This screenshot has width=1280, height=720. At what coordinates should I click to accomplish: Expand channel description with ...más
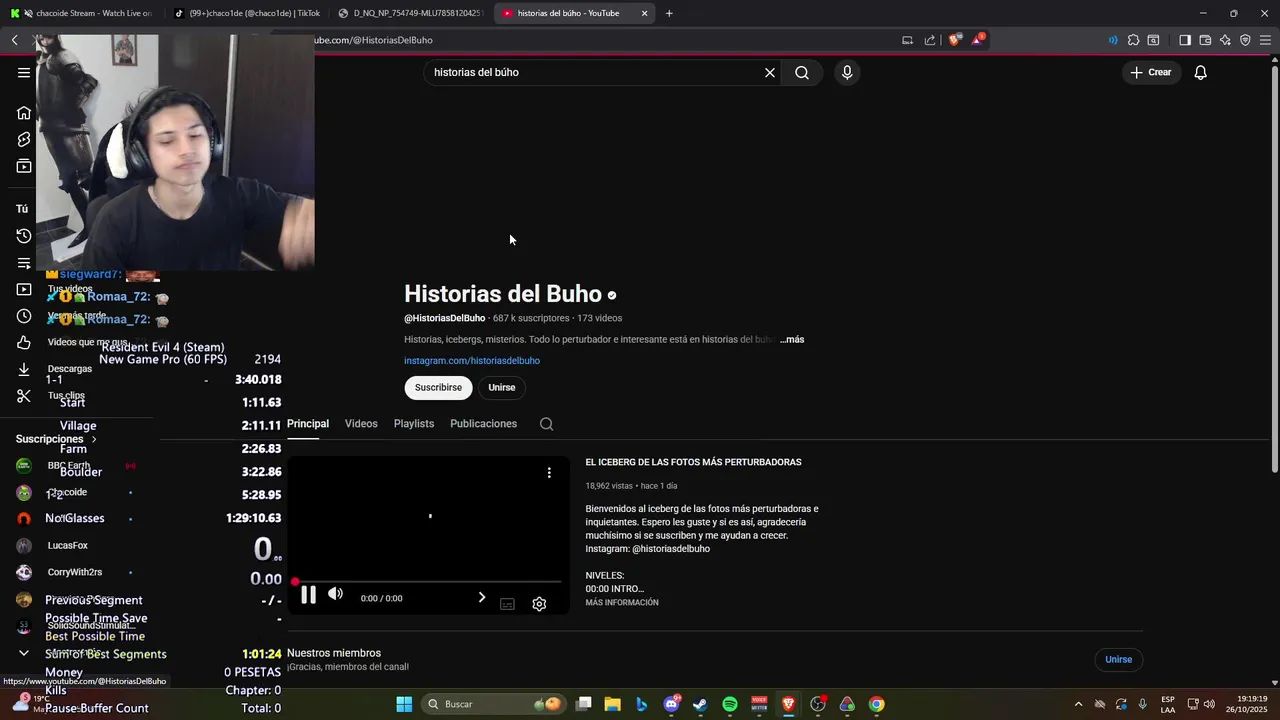click(x=792, y=340)
